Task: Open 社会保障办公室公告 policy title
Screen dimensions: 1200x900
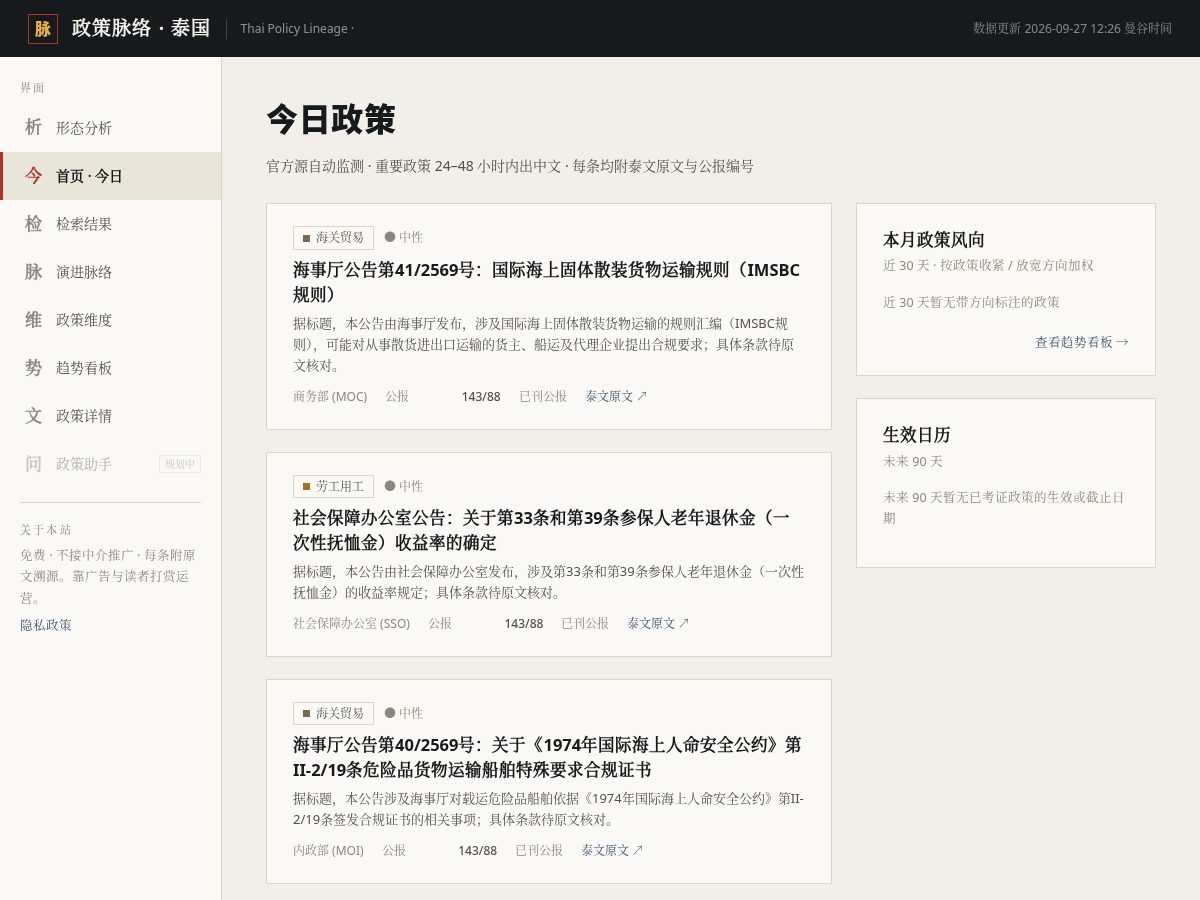Action: tap(542, 530)
